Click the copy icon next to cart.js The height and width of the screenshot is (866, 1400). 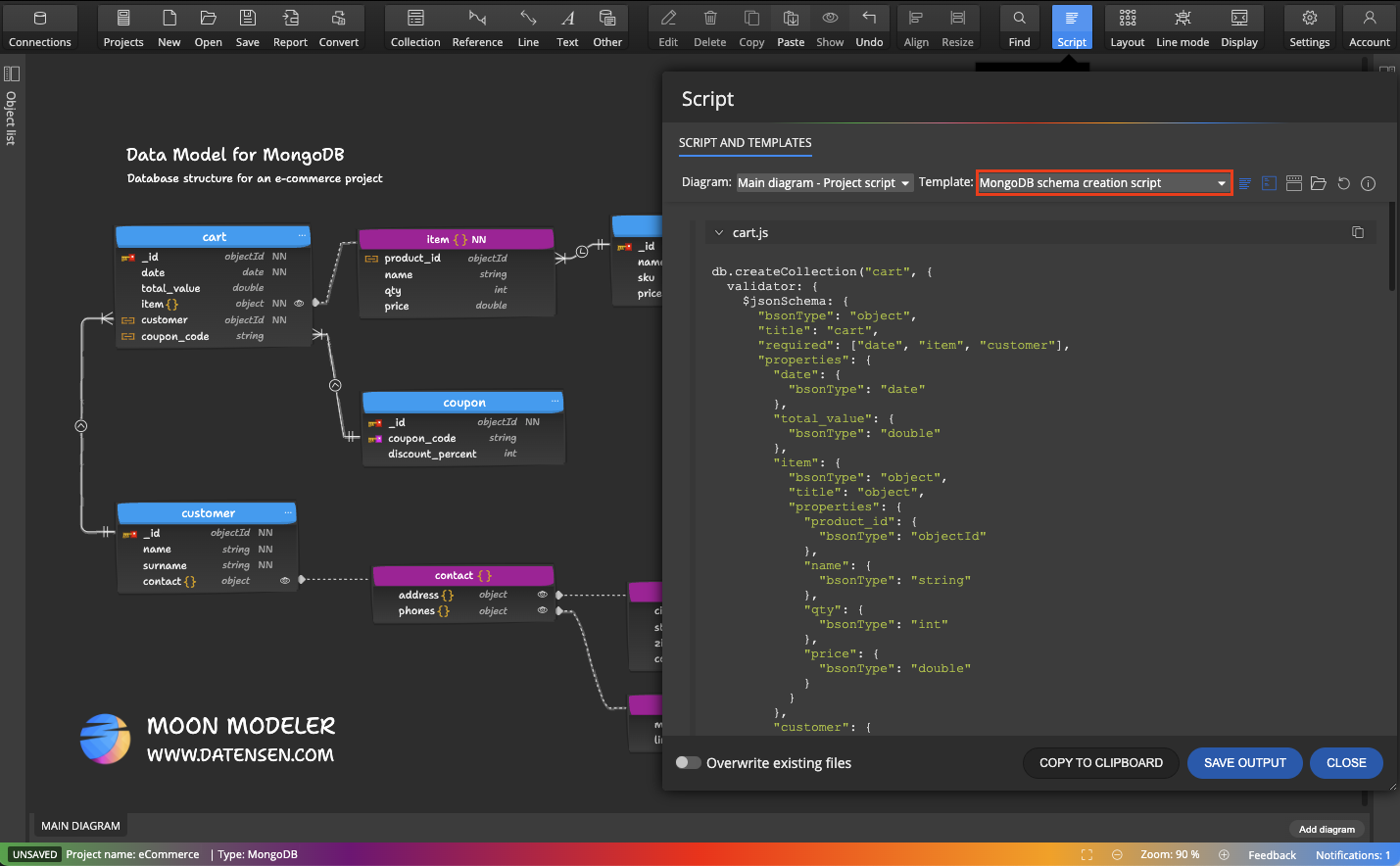click(x=1358, y=232)
